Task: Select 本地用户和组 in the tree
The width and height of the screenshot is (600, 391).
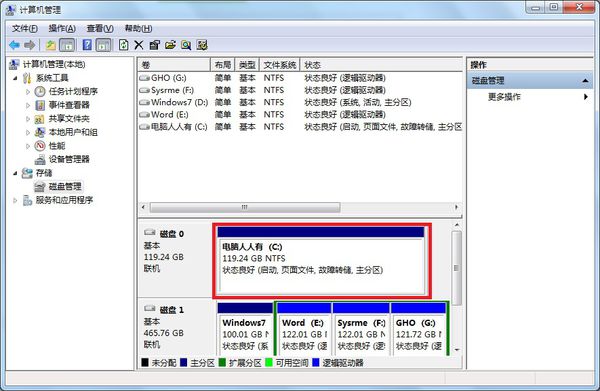Action: (x=73, y=132)
